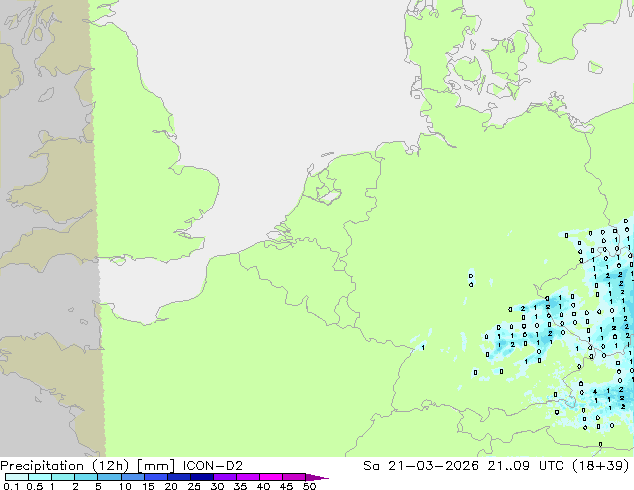The height and width of the screenshot is (490, 634).
Task: Click the legend label '50'
Action: pyautogui.click(x=309, y=486)
